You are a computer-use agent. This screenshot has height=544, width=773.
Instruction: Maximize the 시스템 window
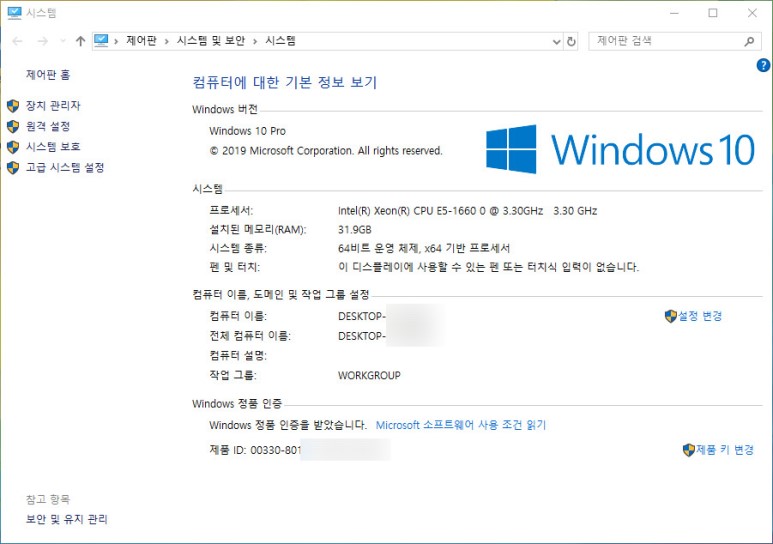pyautogui.click(x=713, y=13)
